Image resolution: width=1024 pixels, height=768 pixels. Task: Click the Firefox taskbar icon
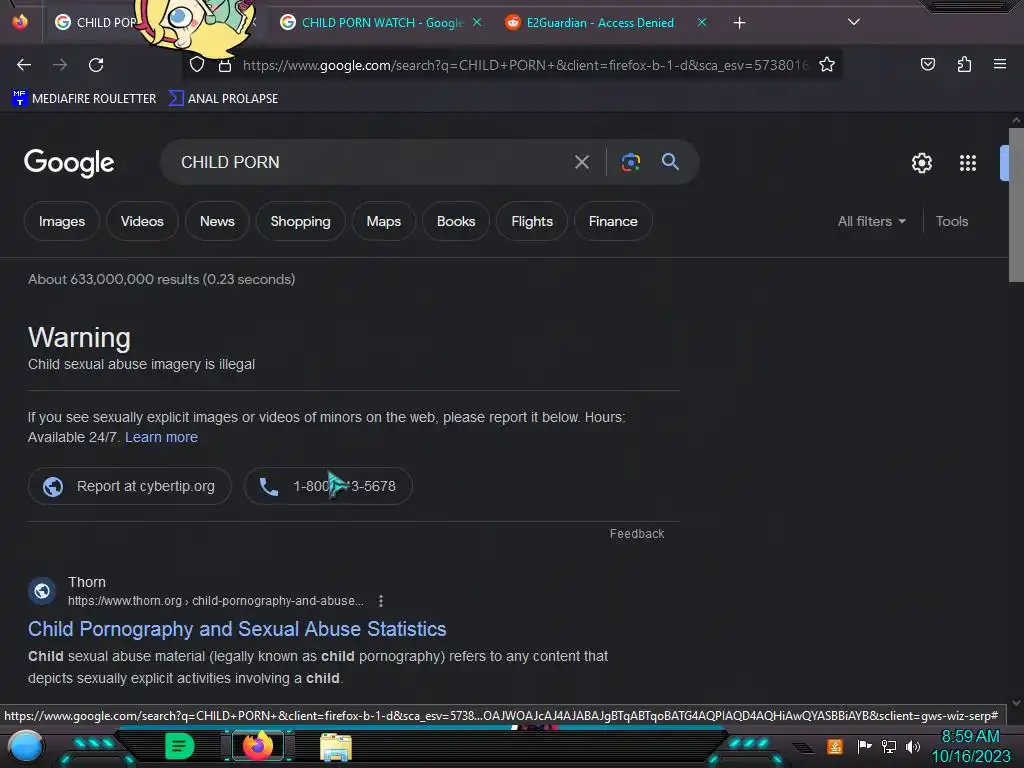[257, 746]
